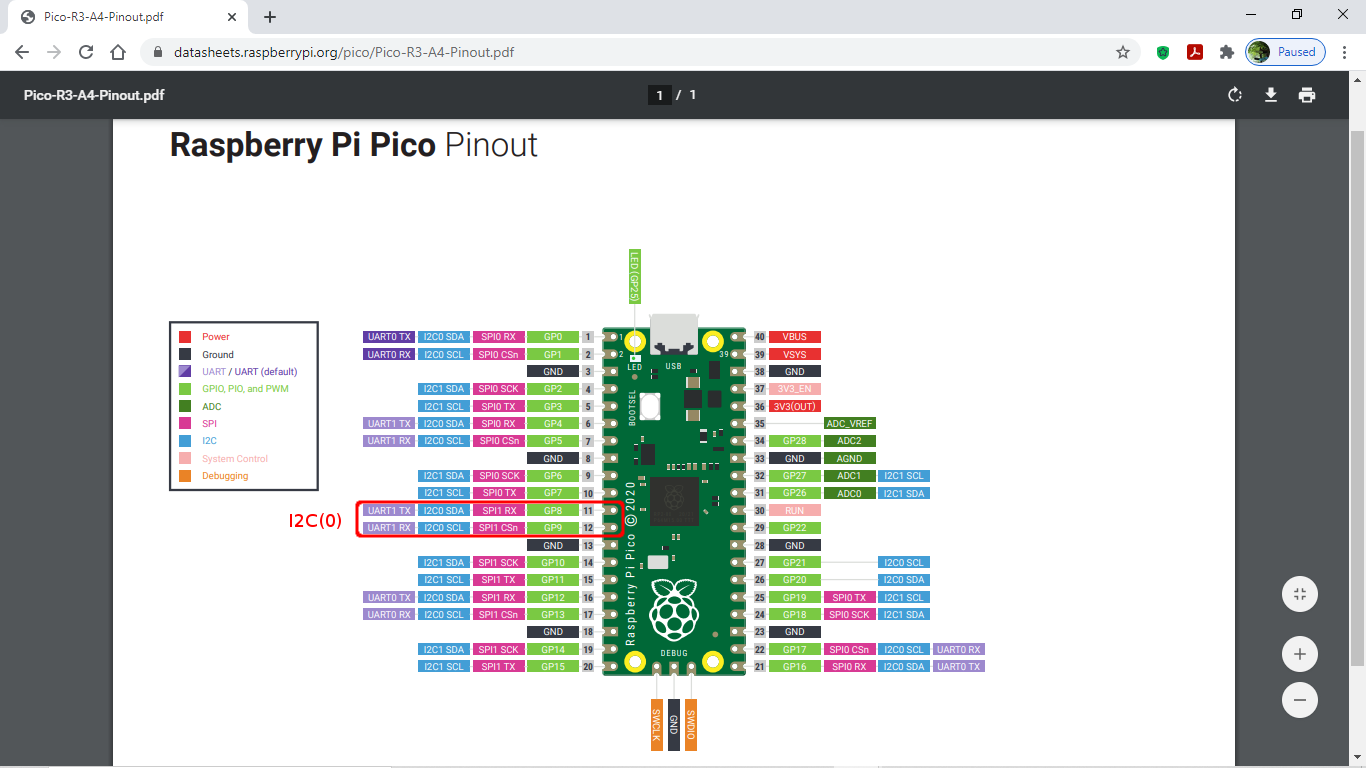
Task: Download the Pico pinout PDF
Action: [x=1271, y=95]
